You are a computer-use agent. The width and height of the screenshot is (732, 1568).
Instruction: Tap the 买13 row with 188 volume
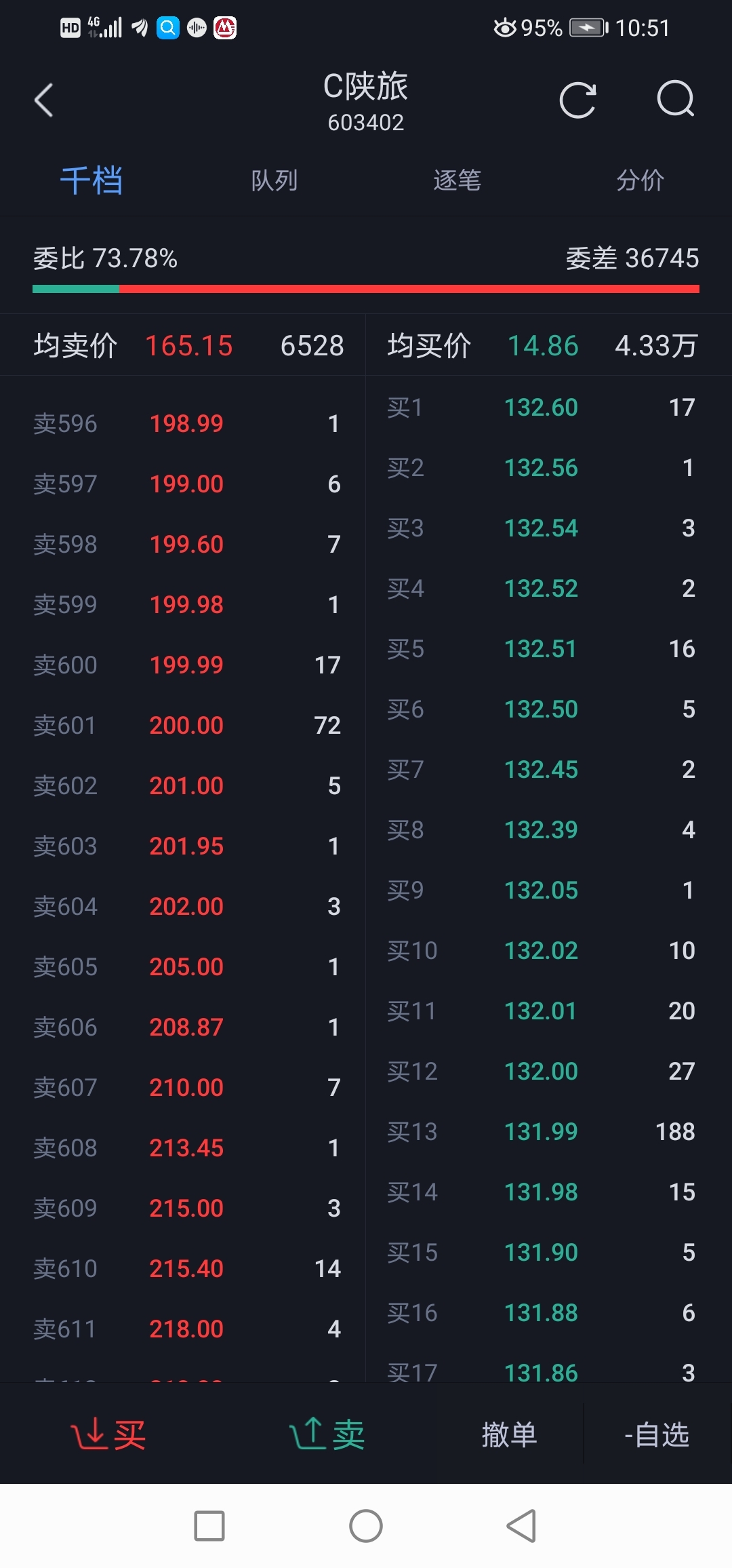540,1131
